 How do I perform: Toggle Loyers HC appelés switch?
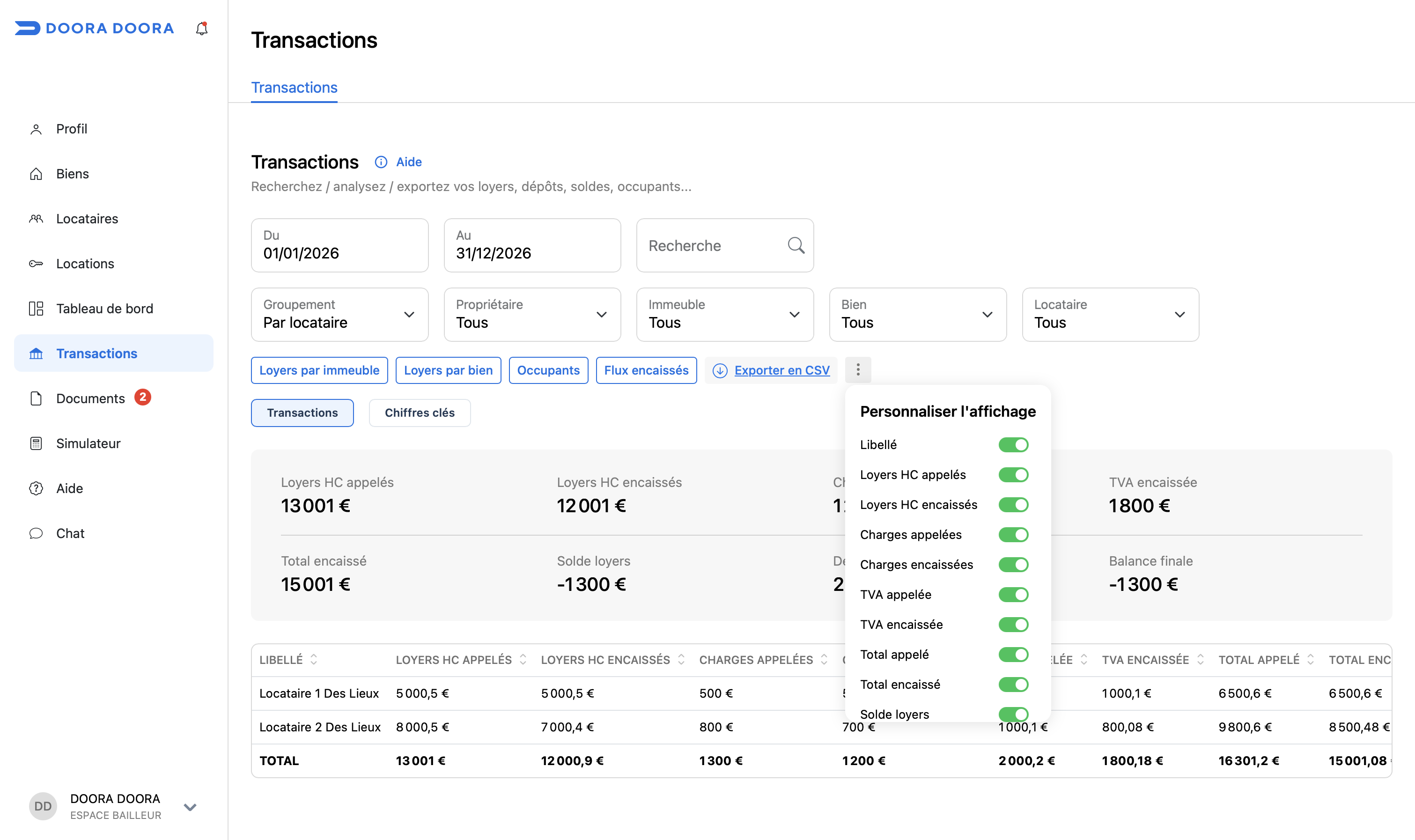(1013, 475)
